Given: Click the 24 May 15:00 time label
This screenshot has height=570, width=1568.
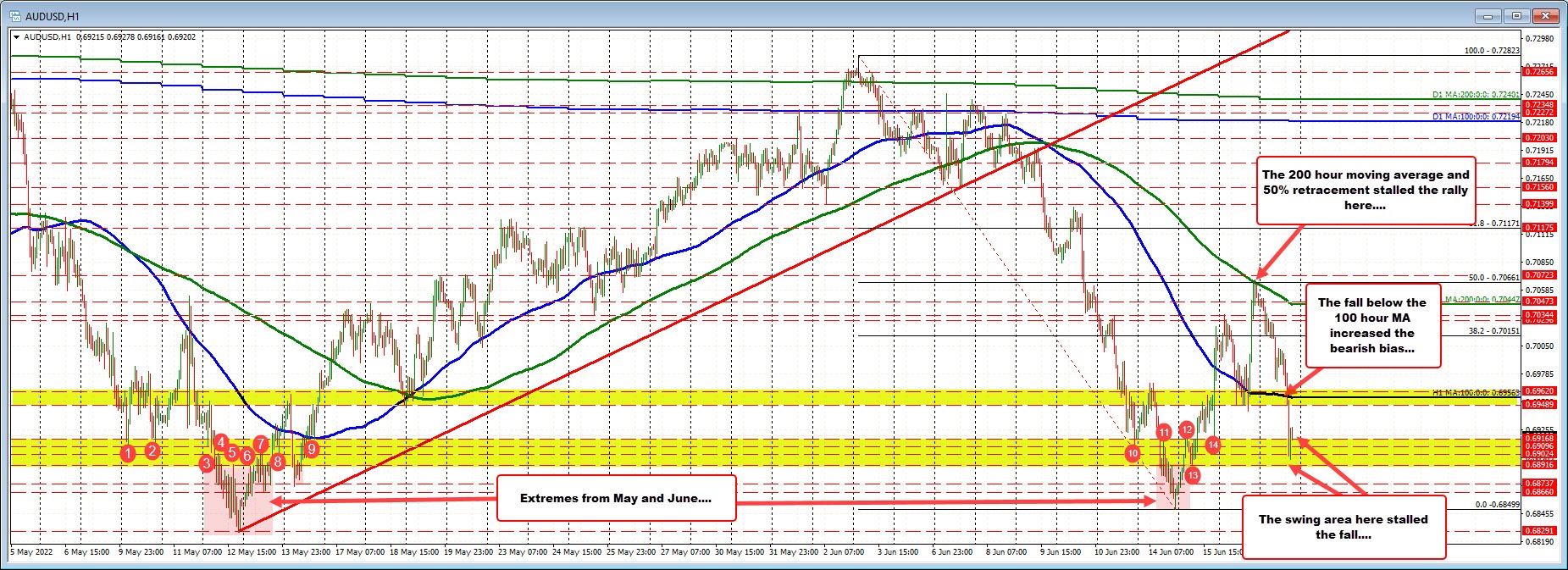Looking at the screenshot, I should [578, 551].
